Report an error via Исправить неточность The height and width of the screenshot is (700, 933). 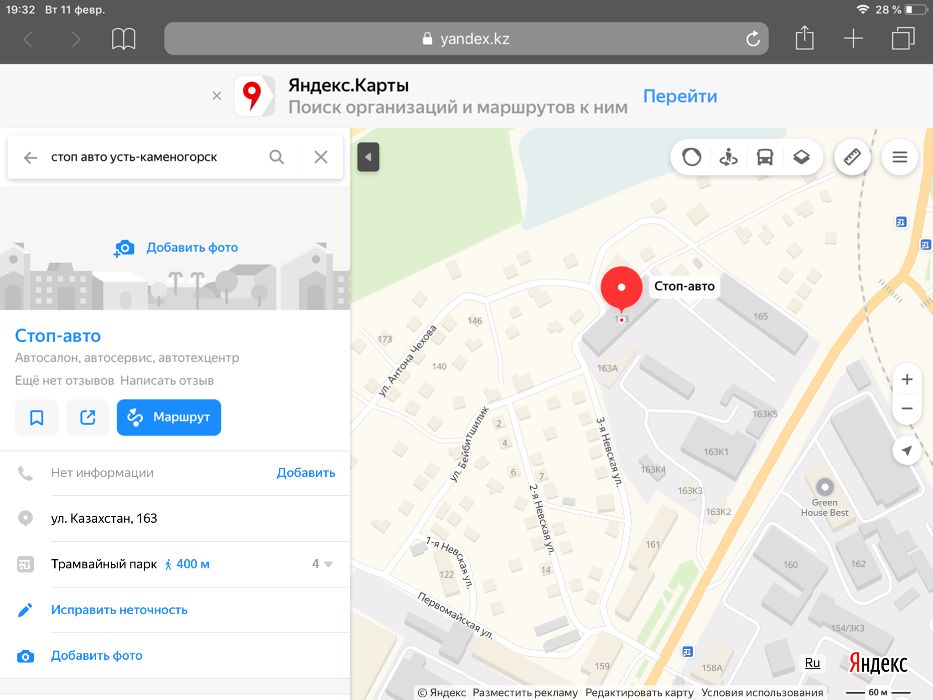point(119,610)
